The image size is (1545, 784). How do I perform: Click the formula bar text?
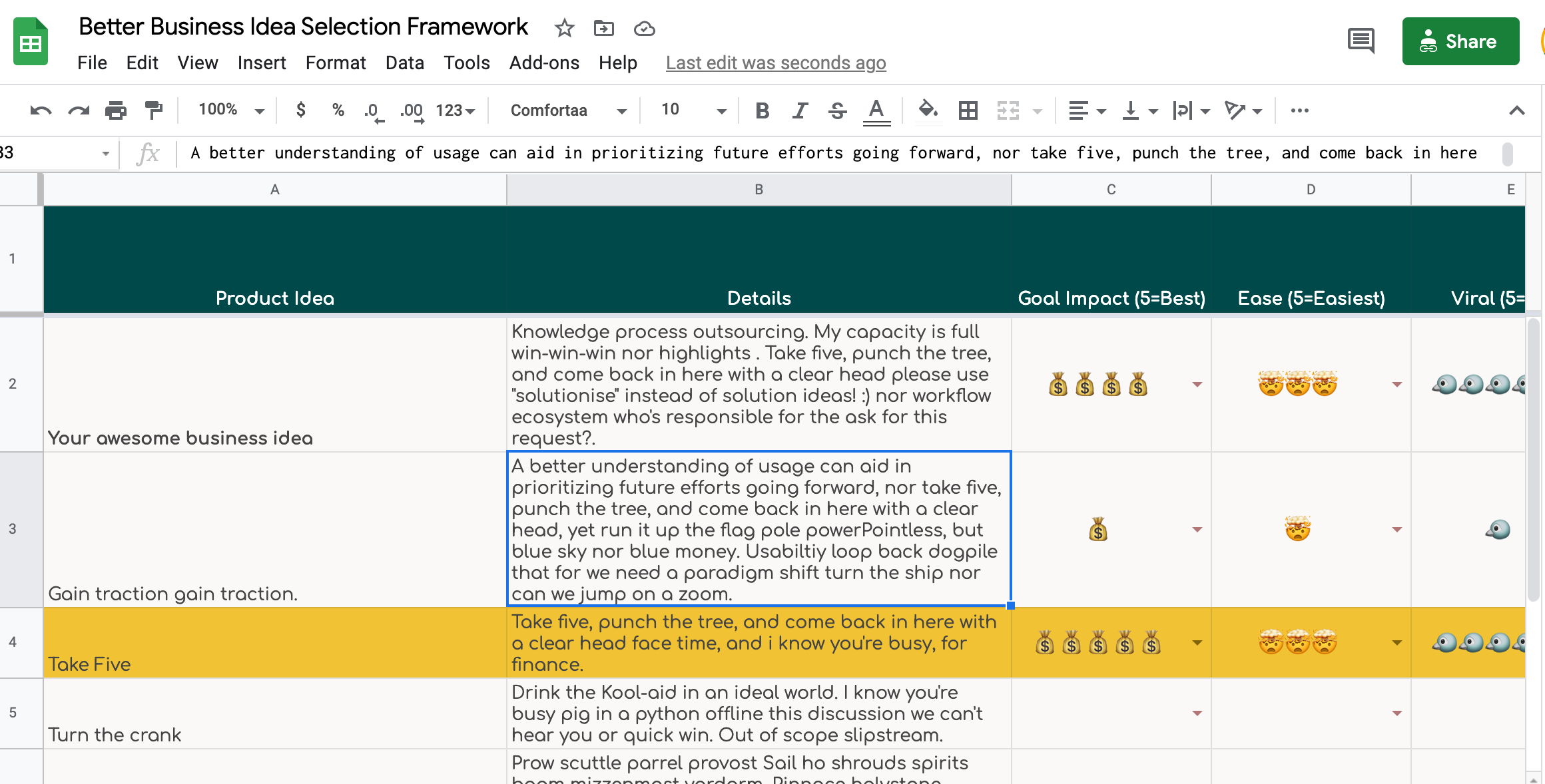833,153
